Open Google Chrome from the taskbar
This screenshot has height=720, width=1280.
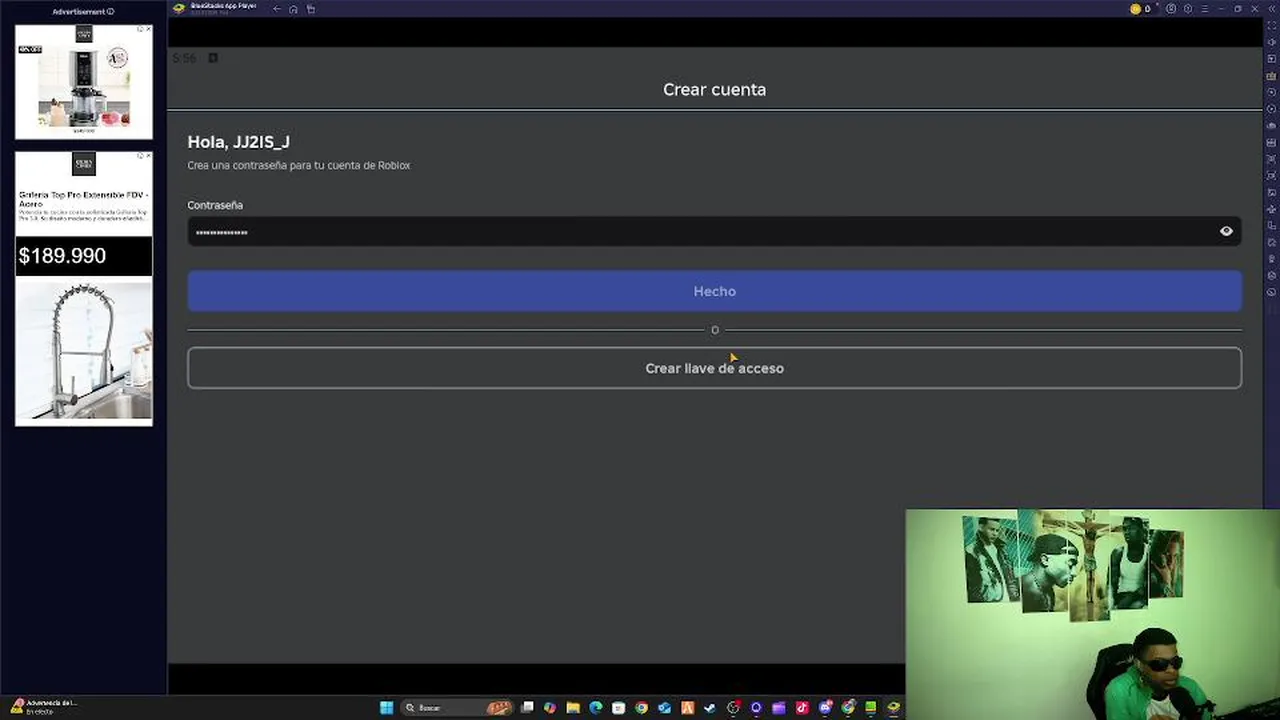point(641,708)
